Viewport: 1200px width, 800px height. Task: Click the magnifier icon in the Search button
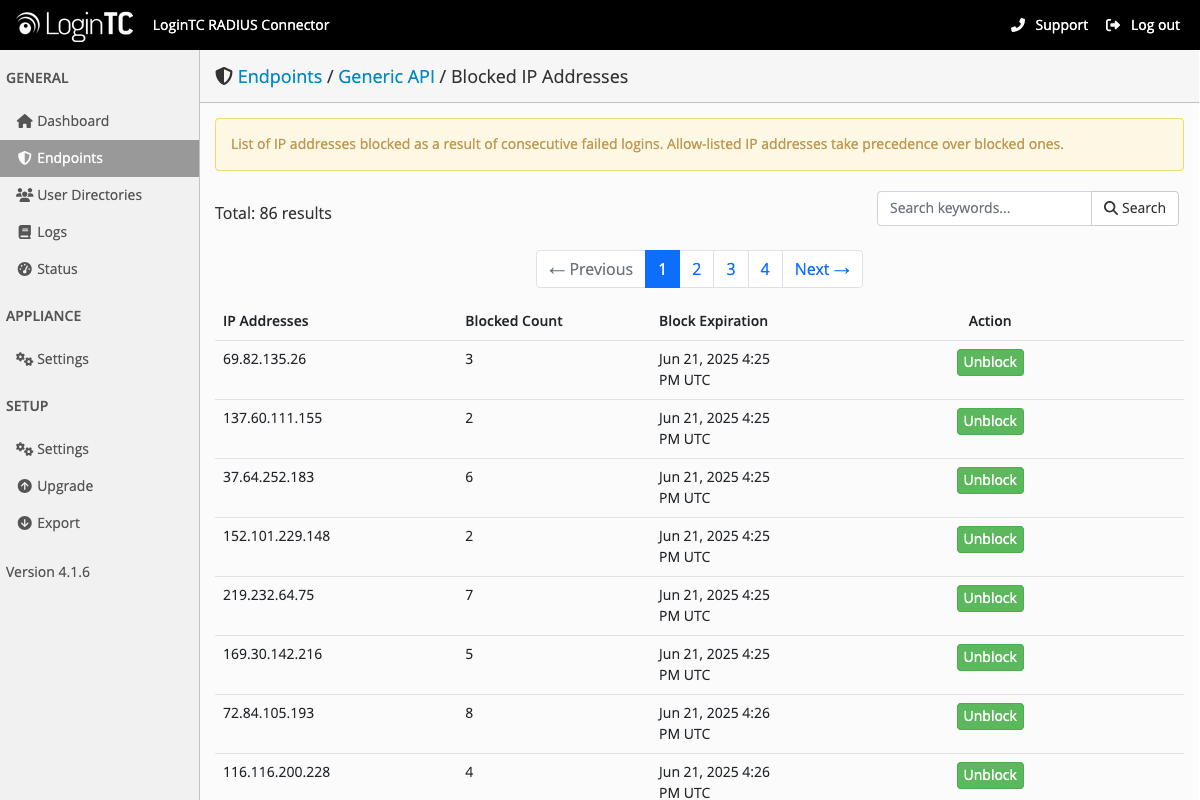pyautogui.click(x=1110, y=208)
